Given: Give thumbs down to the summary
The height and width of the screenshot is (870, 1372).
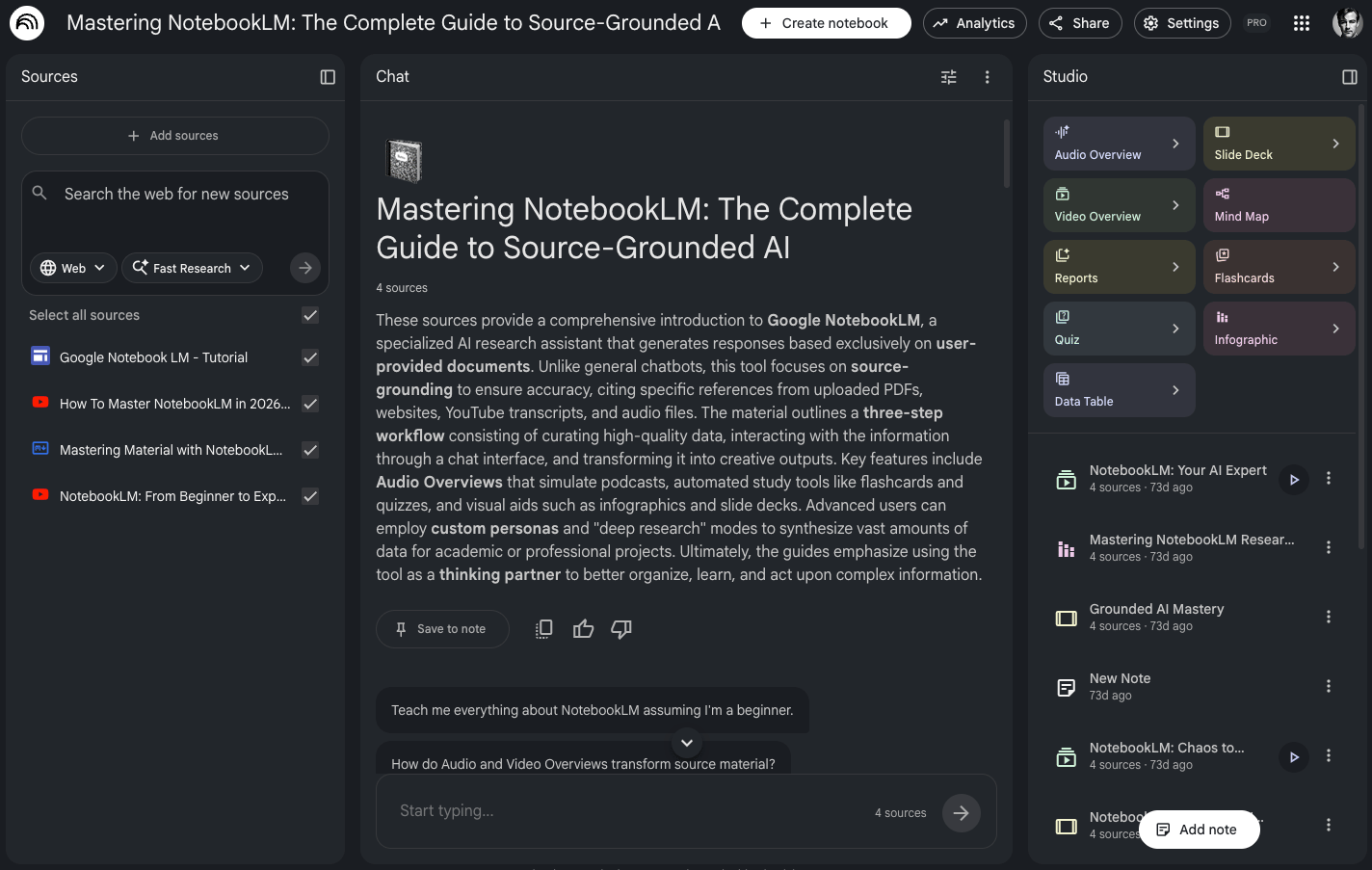Looking at the screenshot, I should (x=621, y=629).
